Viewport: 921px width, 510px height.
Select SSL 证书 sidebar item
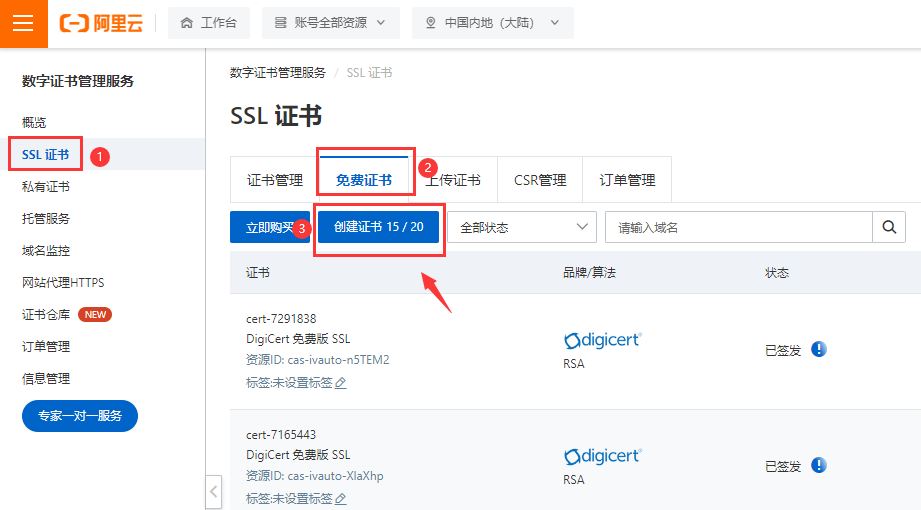point(45,155)
